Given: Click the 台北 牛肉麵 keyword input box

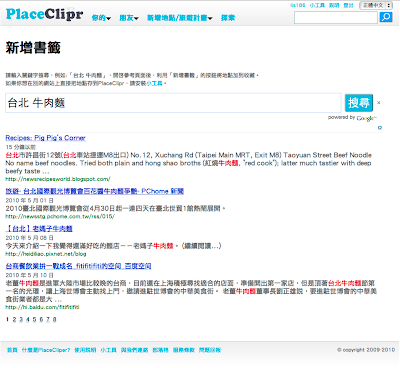Looking at the screenshot, I should point(173,103).
